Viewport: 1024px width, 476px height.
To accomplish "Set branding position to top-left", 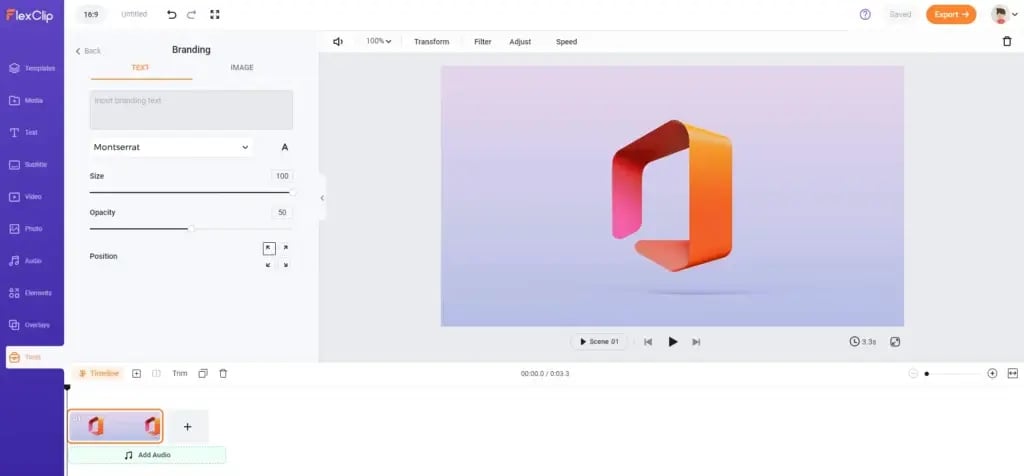I will pos(268,248).
